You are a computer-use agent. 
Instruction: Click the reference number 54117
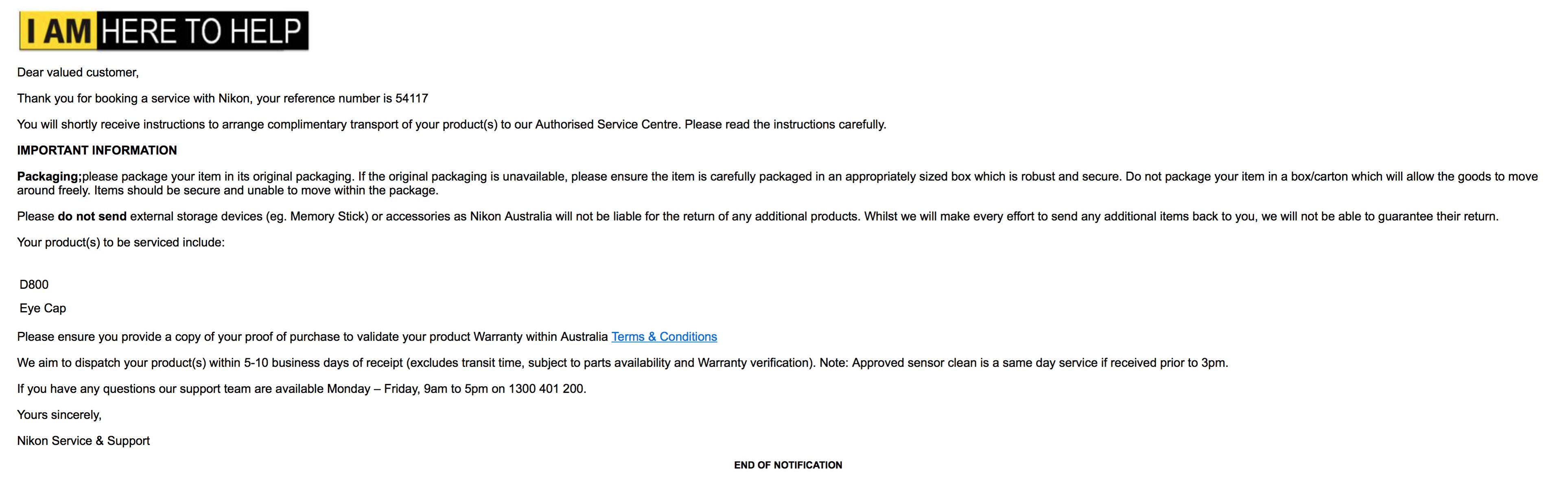point(411,98)
